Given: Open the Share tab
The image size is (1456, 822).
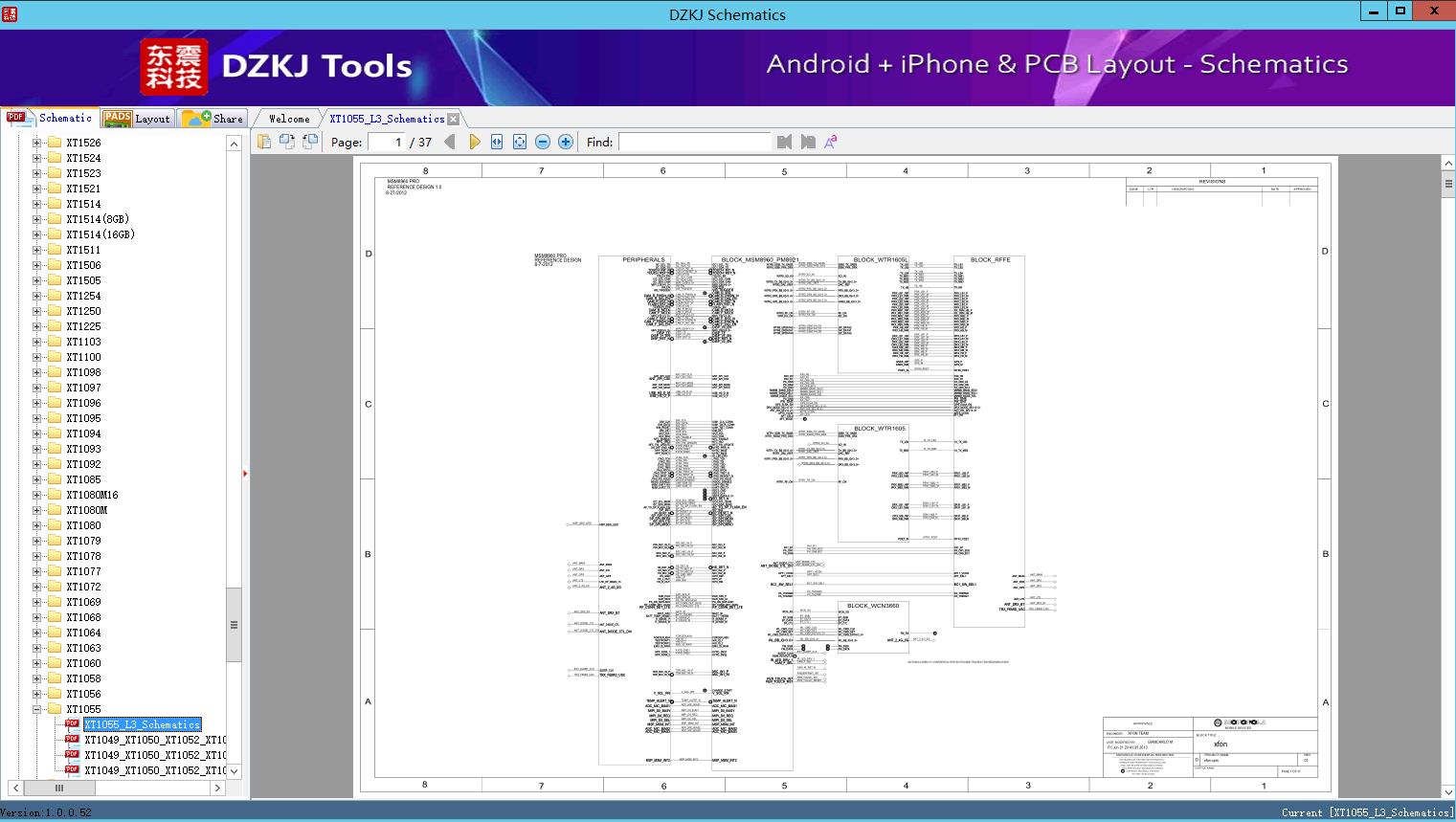Looking at the screenshot, I should [213, 119].
